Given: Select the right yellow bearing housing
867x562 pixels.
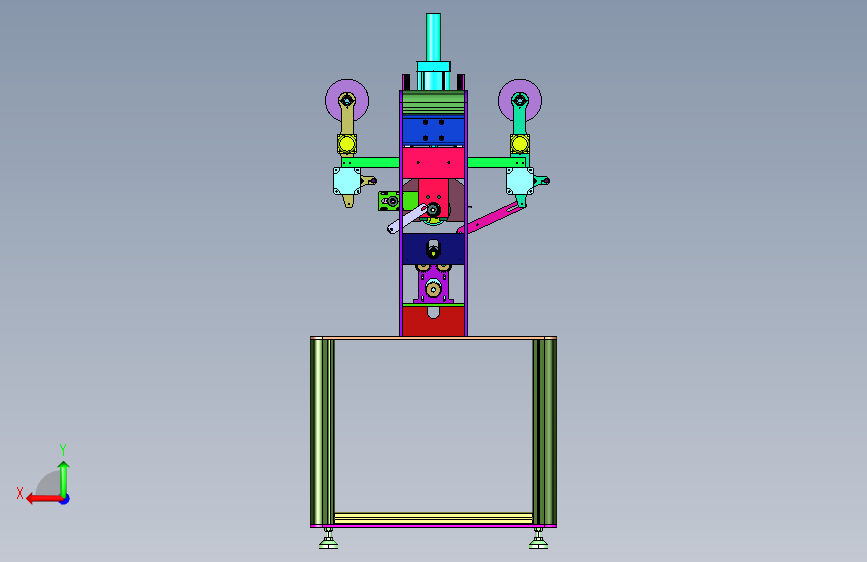Looking at the screenshot, I should point(520,144).
